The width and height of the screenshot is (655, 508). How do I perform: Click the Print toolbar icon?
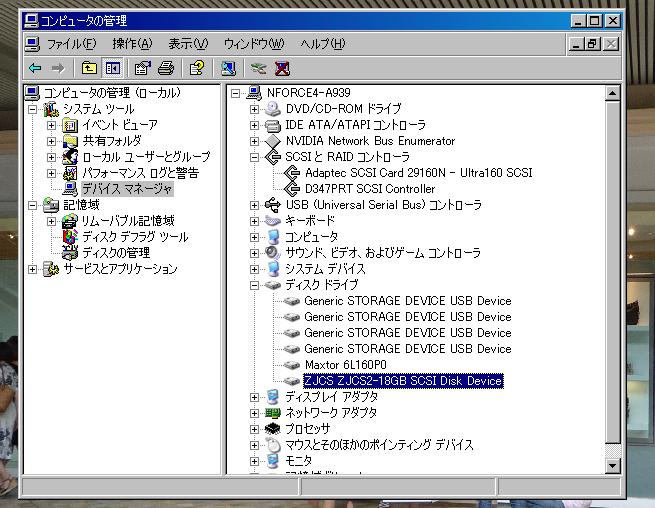(x=166, y=68)
